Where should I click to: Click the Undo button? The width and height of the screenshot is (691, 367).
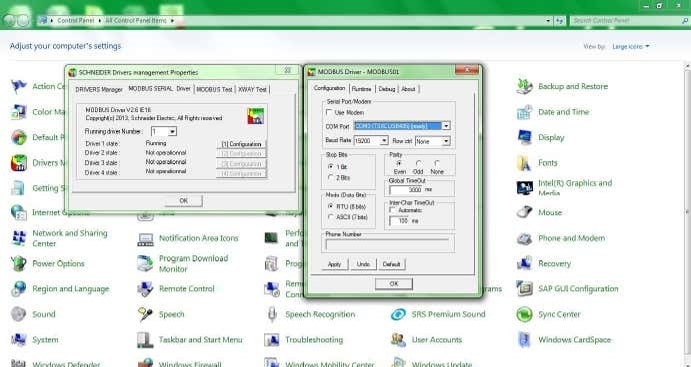(x=363, y=264)
